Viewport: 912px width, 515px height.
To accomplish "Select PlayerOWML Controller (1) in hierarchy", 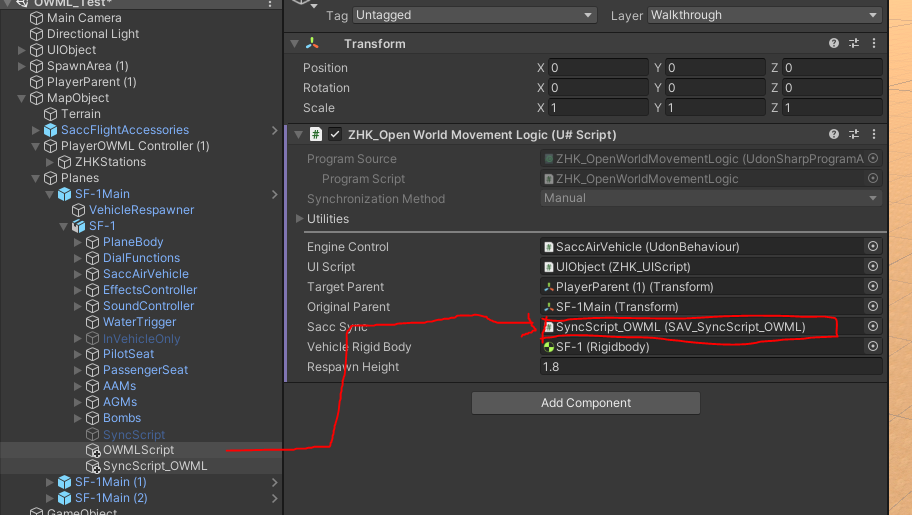I will [135, 146].
